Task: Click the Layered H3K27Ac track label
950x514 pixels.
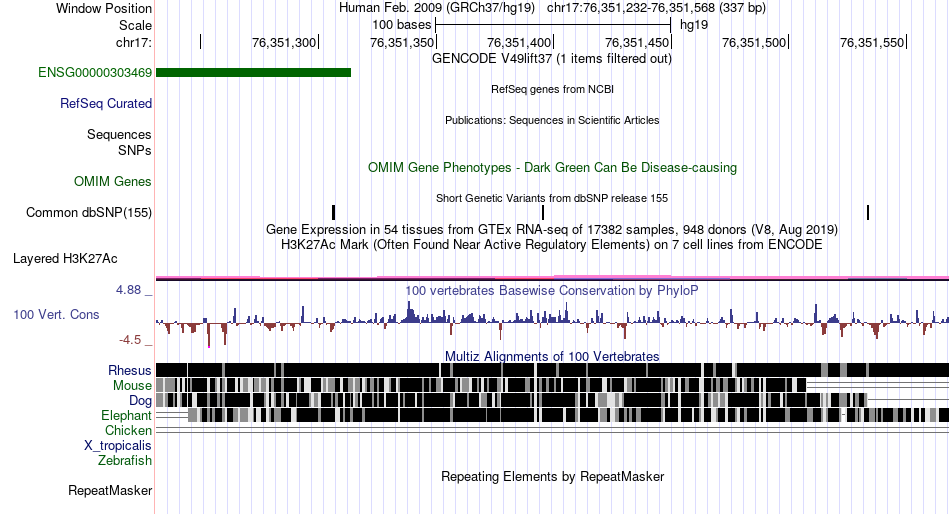Action: point(65,259)
